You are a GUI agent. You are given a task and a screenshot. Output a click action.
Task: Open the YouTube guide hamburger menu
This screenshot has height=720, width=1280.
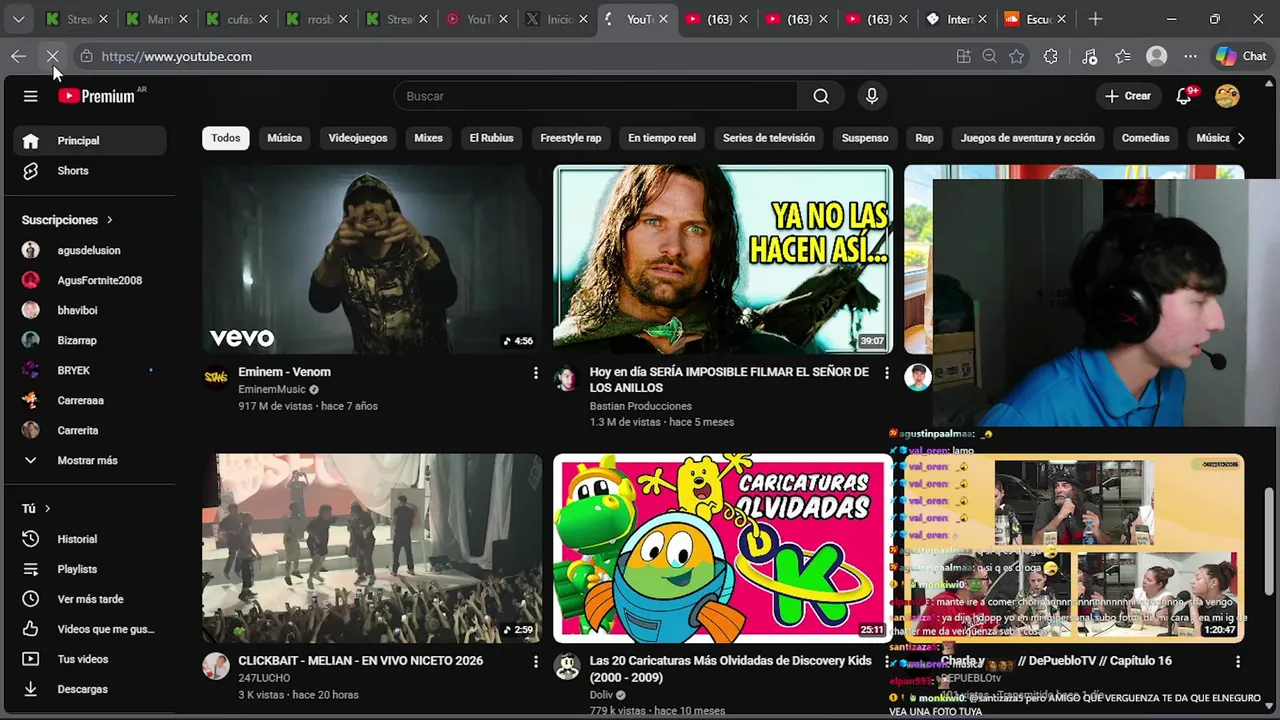31,96
